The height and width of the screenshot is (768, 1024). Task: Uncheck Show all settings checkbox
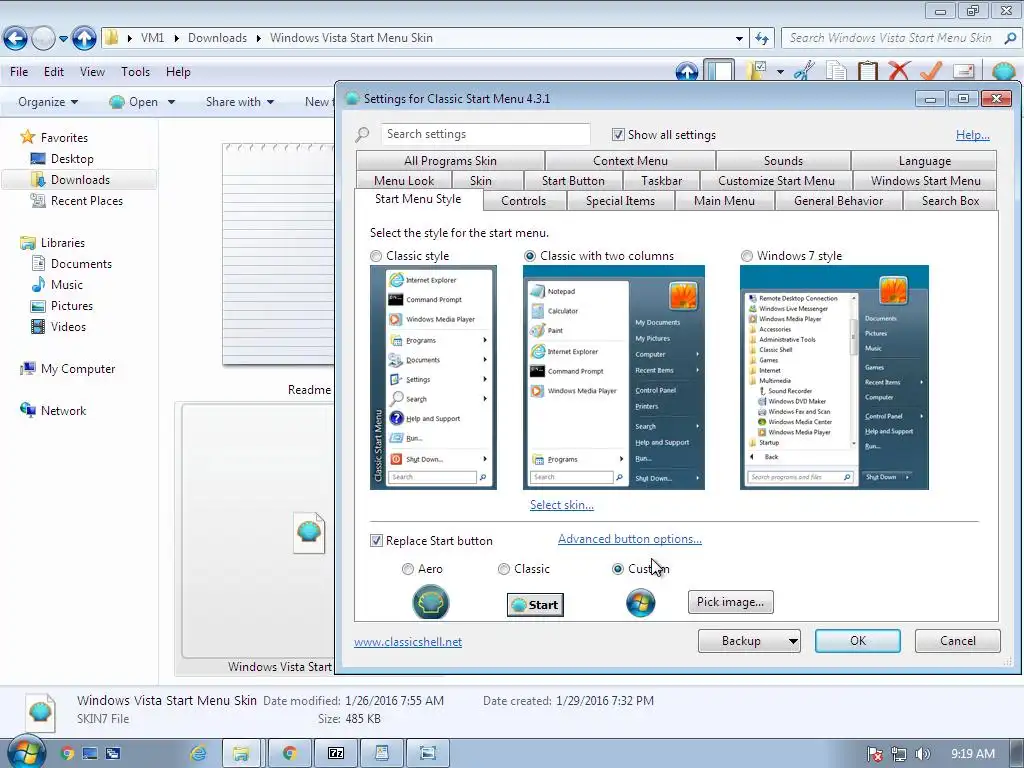(x=618, y=135)
